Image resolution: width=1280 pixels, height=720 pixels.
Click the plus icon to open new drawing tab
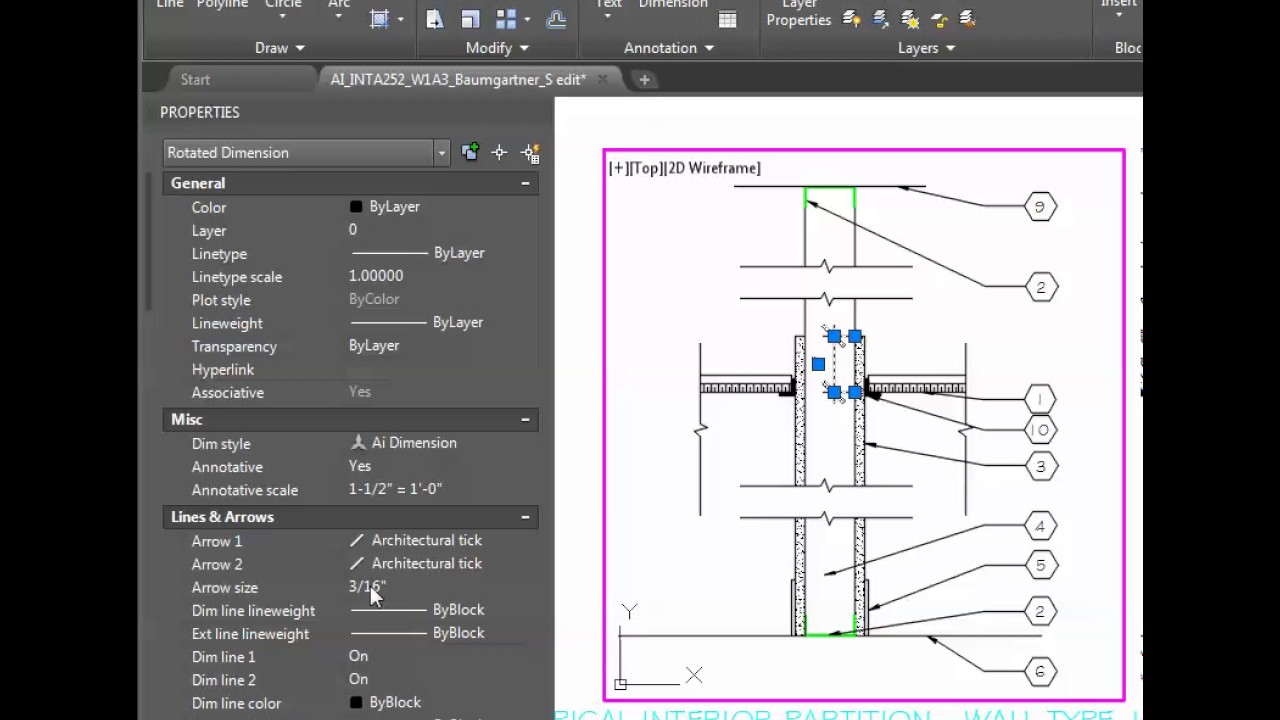(644, 80)
